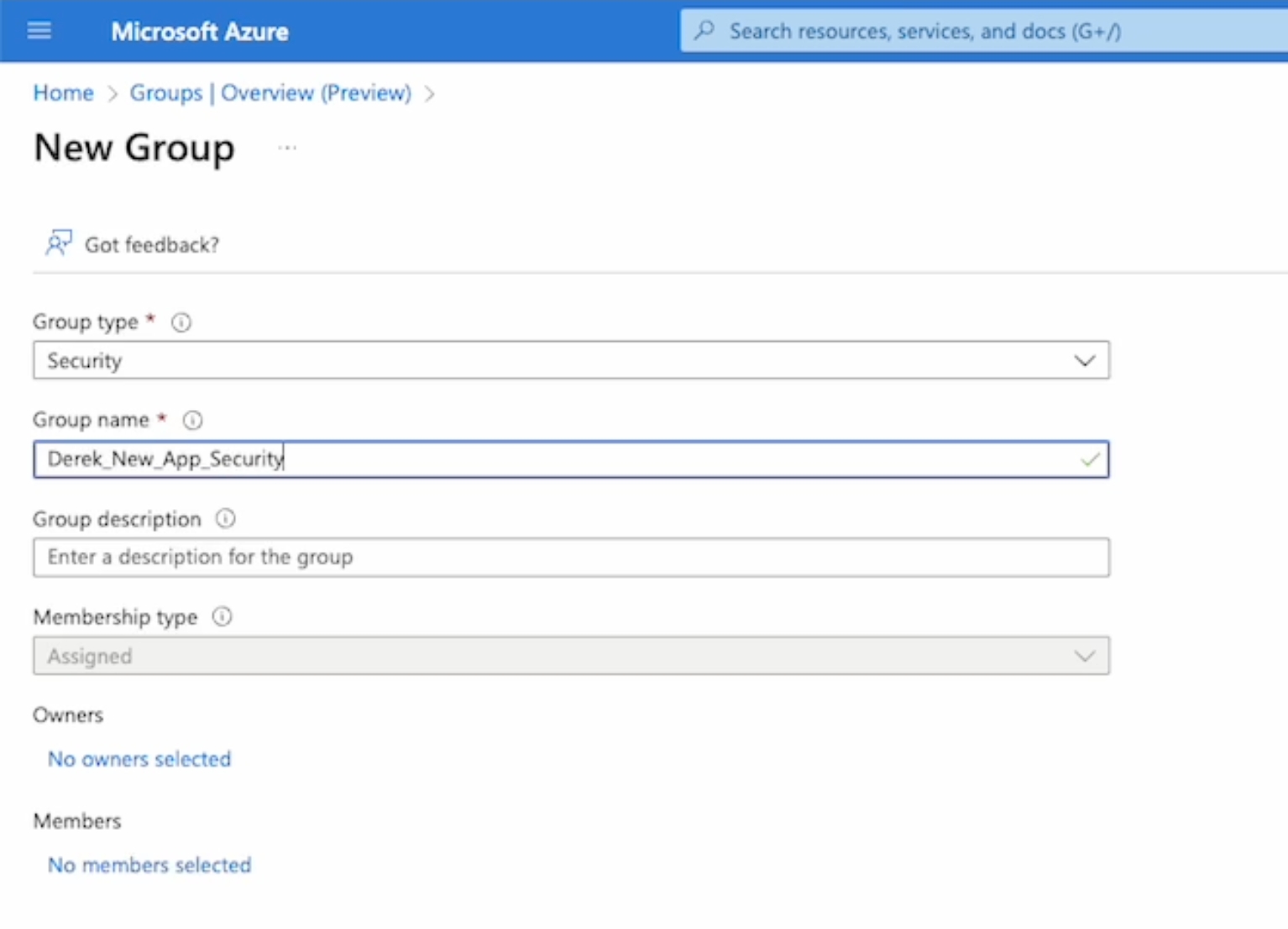The height and width of the screenshot is (929, 1288).
Task: Navigate to Groups Overview (Preview) breadcrumb
Action: (270, 92)
